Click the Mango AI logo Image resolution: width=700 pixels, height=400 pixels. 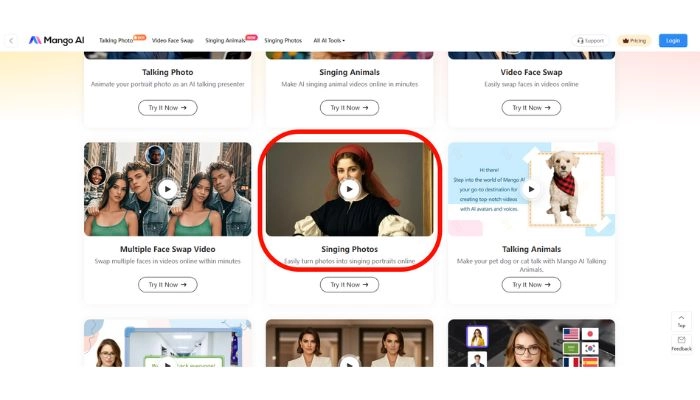click(x=56, y=40)
